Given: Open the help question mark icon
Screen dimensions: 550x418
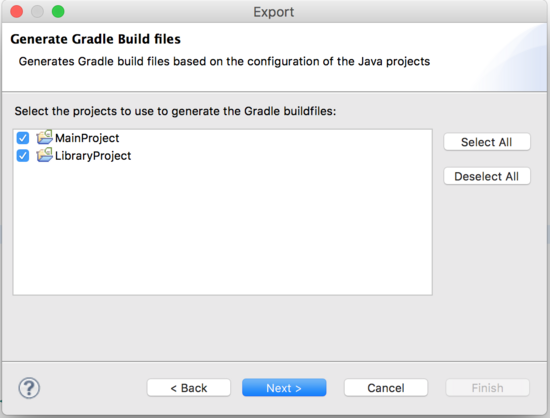Looking at the screenshot, I should pos(29,388).
